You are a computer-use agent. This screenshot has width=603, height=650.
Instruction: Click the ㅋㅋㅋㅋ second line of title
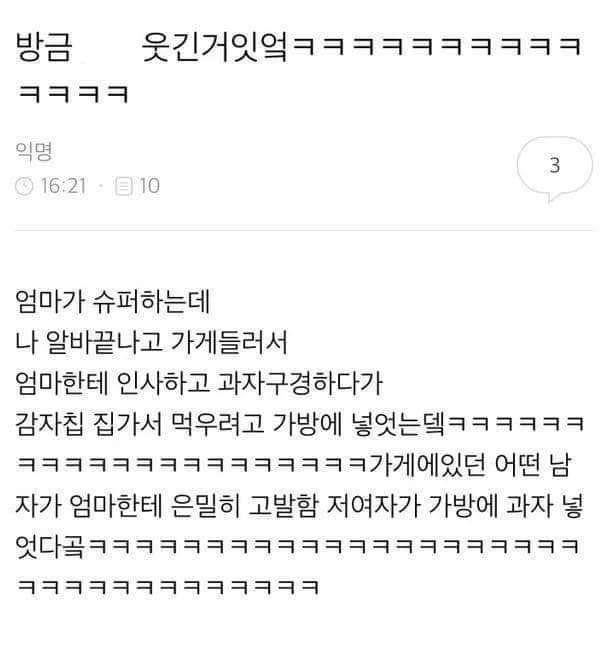coord(73,94)
